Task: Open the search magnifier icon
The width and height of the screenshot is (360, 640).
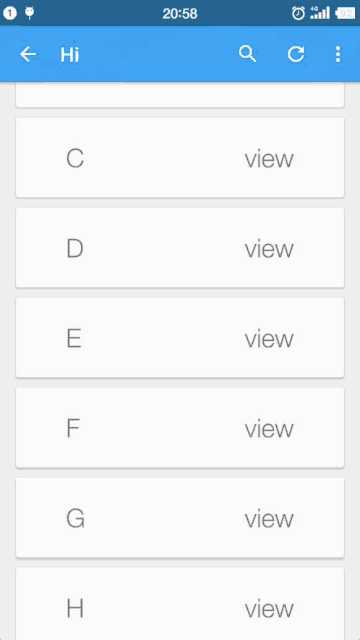Action: pos(247,54)
